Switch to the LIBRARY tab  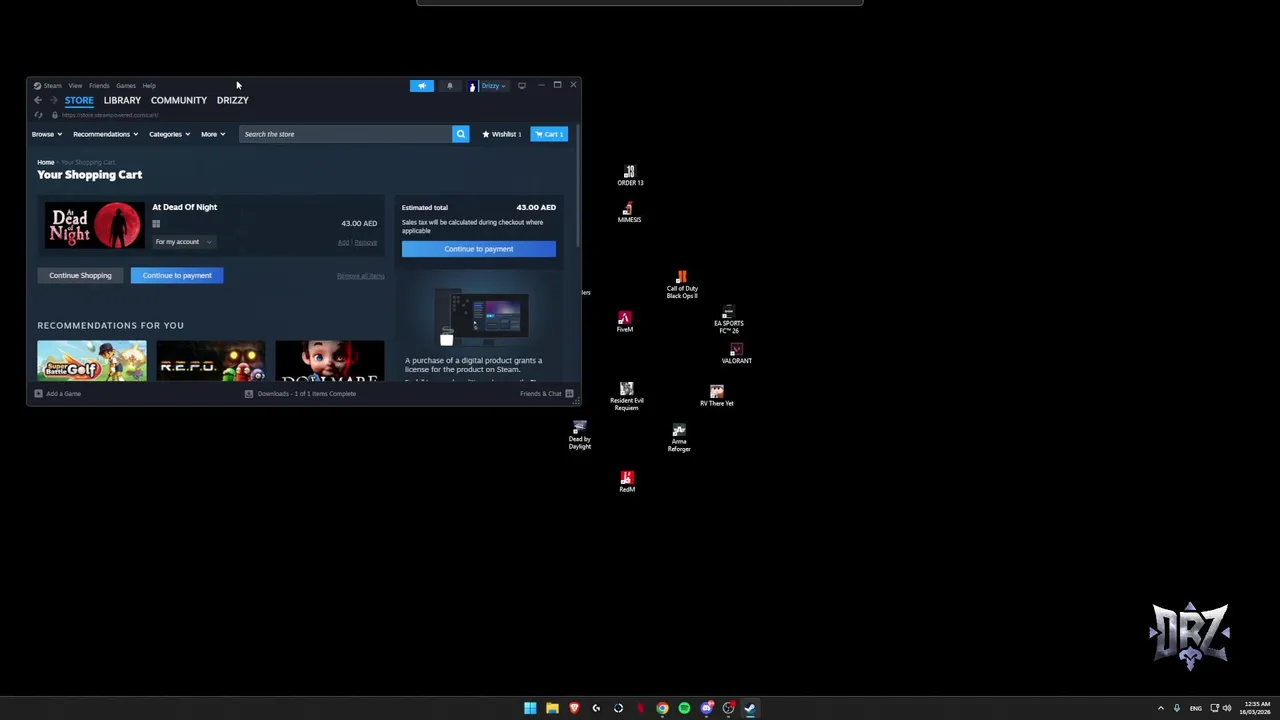pyautogui.click(x=122, y=100)
